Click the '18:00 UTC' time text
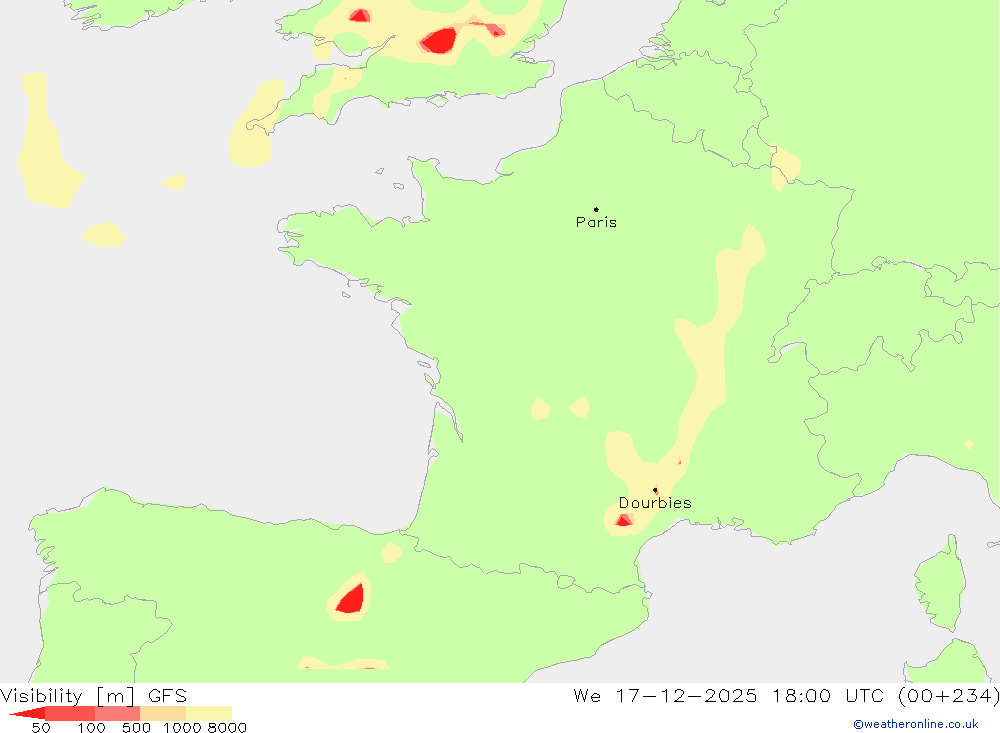This screenshot has width=1000, height=733. (x=828, y=695)
